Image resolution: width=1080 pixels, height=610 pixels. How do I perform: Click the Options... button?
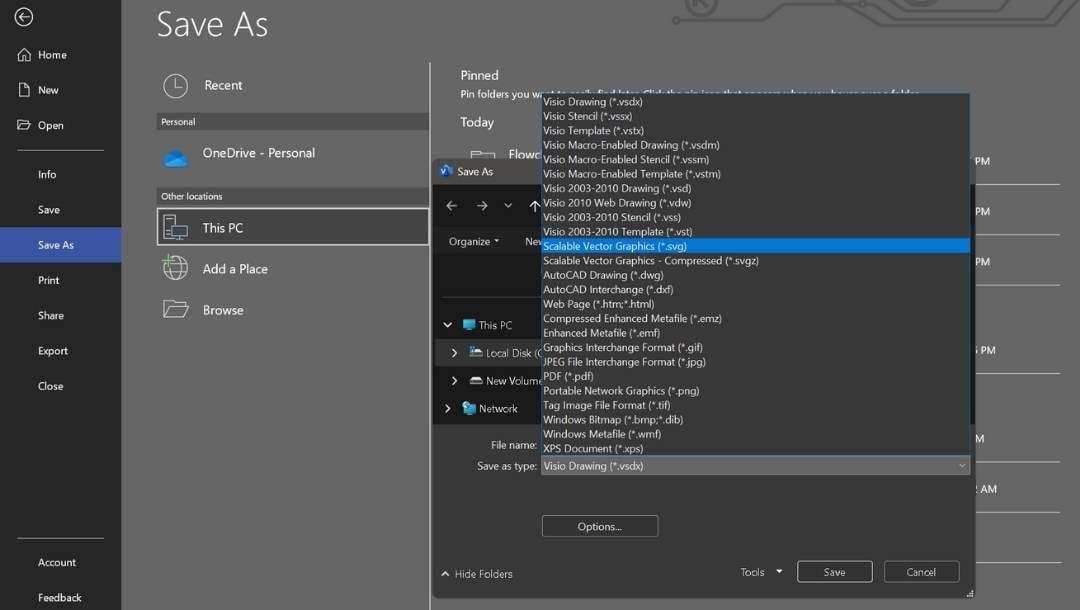tap(599, 526)
